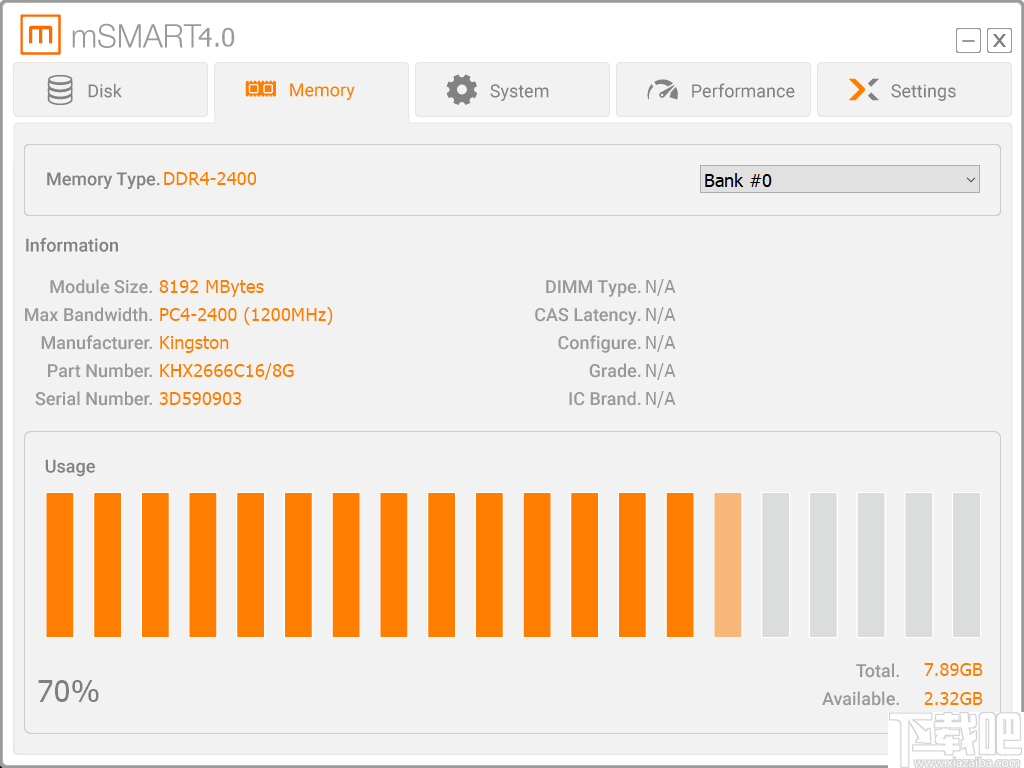Screen dimensions: 1024x768
Task: Click the Memory Type label
Action: coord(103,179)
